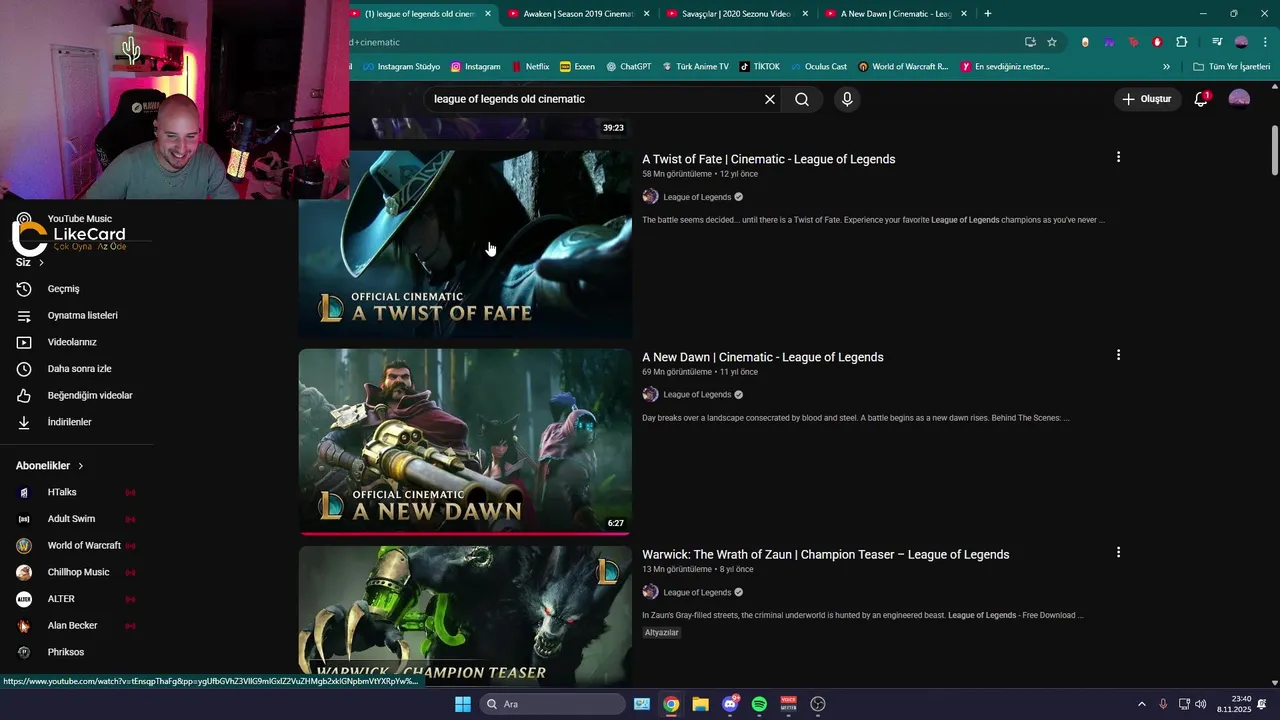
Task: Open Tüm Yer İşaretleri bookmarks folder
Action: click(x=1231, y=67)
